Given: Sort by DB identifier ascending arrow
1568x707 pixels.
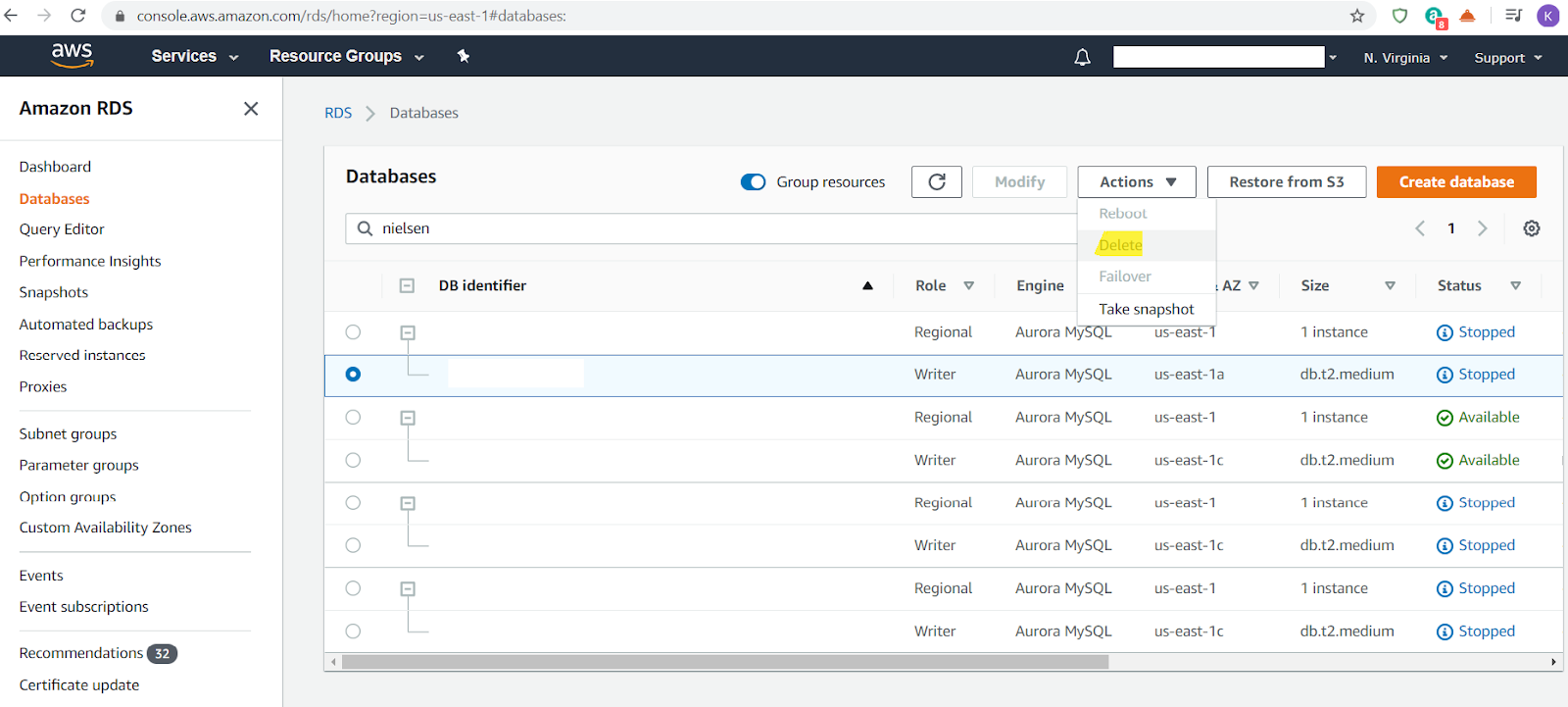Looking at the screenshot, I should click(x=867, y=286).
